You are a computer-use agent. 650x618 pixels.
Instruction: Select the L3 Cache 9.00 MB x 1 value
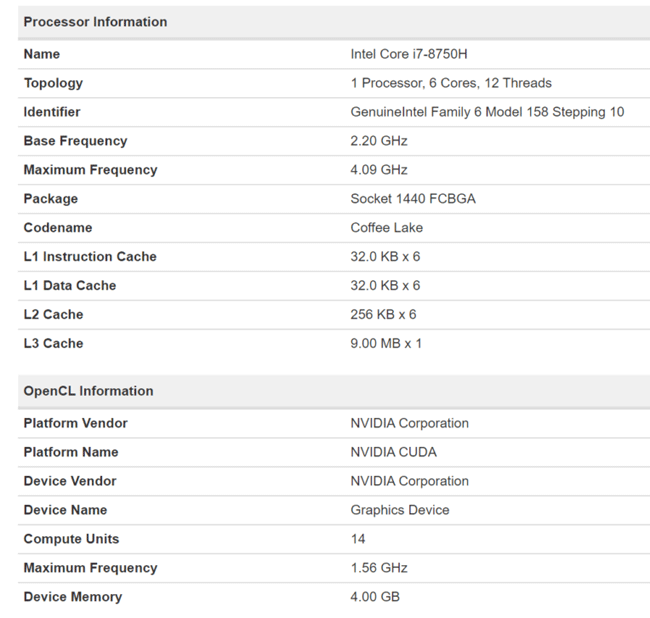[x=386, y=344]
